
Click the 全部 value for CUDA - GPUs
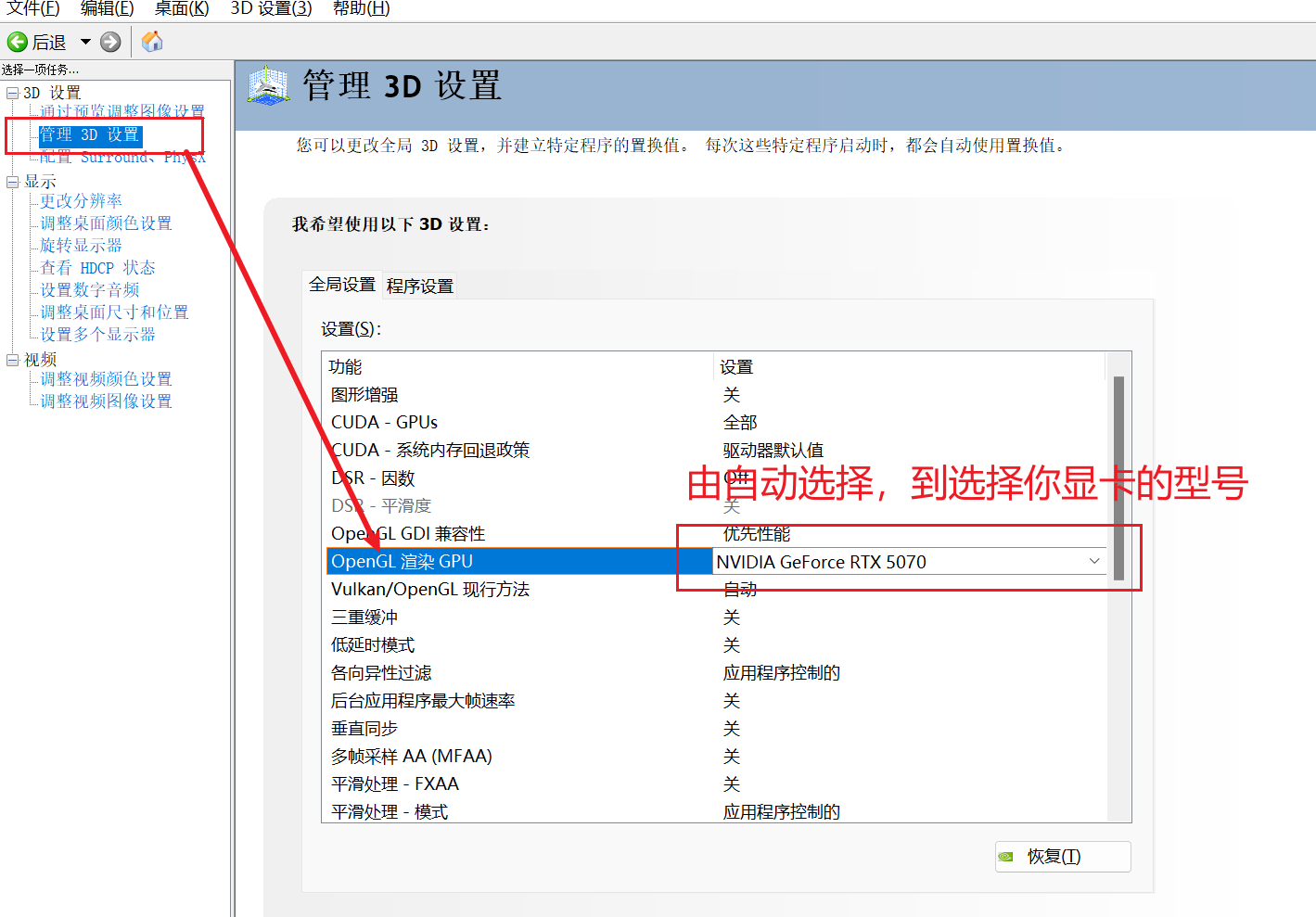(740, 423)
